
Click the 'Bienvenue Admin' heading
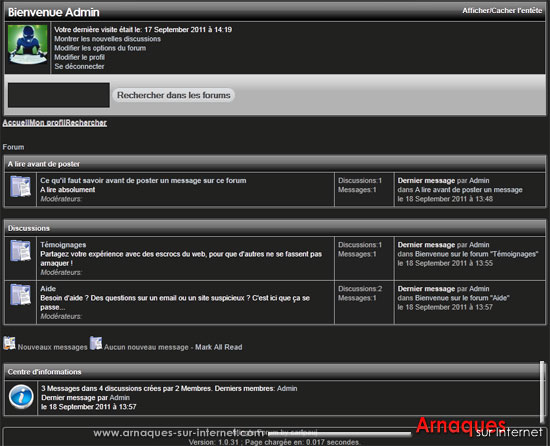[54, 12]
